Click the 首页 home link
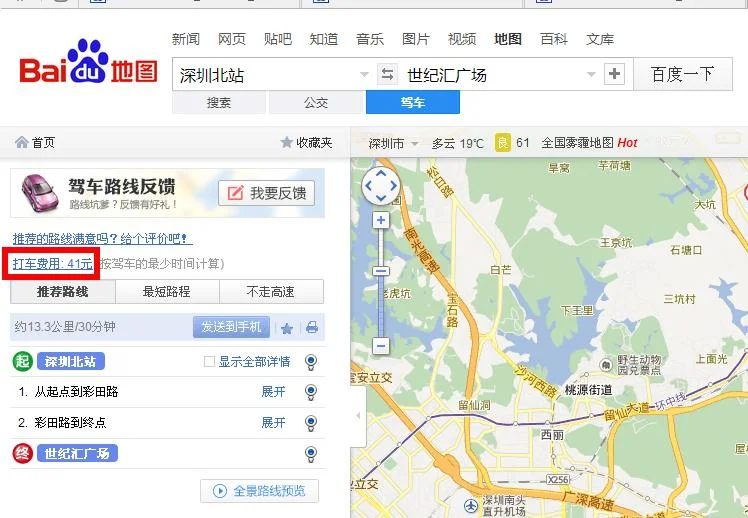The image size is (748, 518). [x=43, y=142]
